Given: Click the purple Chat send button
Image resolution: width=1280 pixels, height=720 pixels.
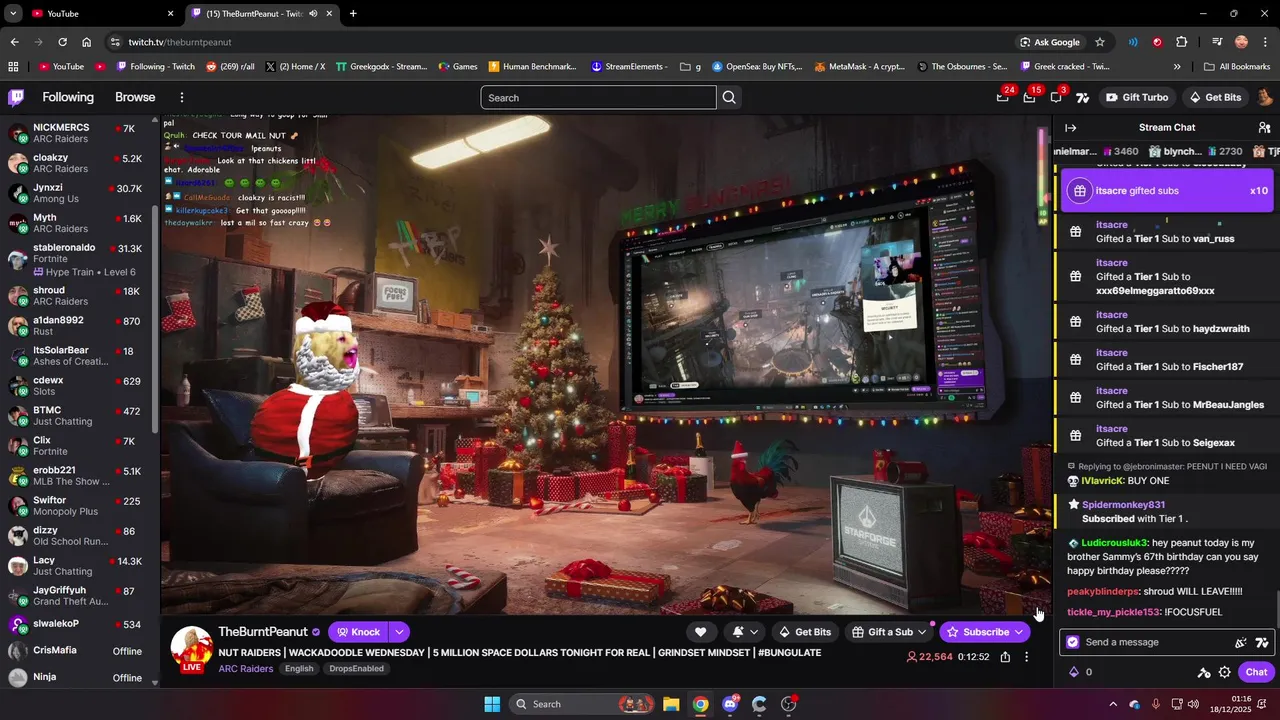Looking at the screenshot, I should click(x=1256, y=672).
